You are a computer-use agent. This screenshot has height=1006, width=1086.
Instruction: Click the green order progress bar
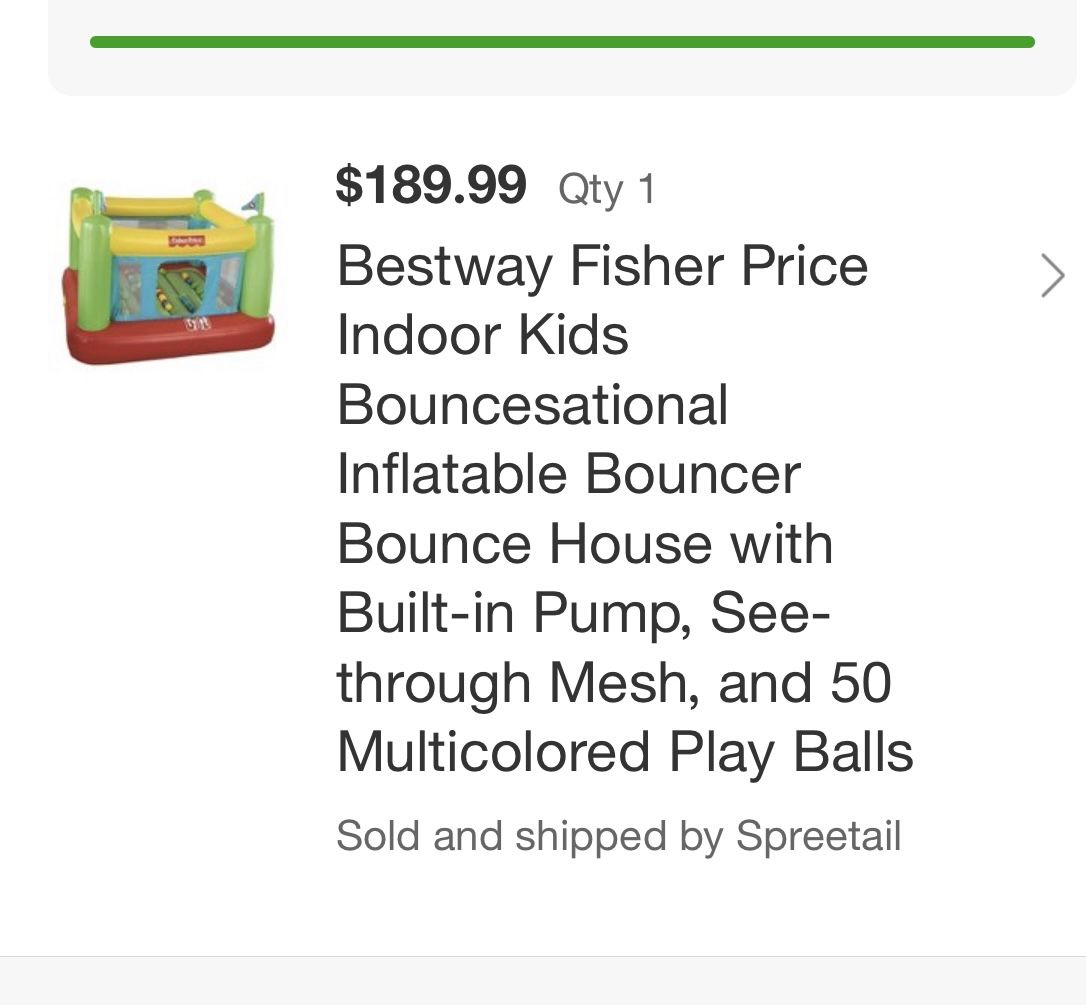tap(562, 42)
